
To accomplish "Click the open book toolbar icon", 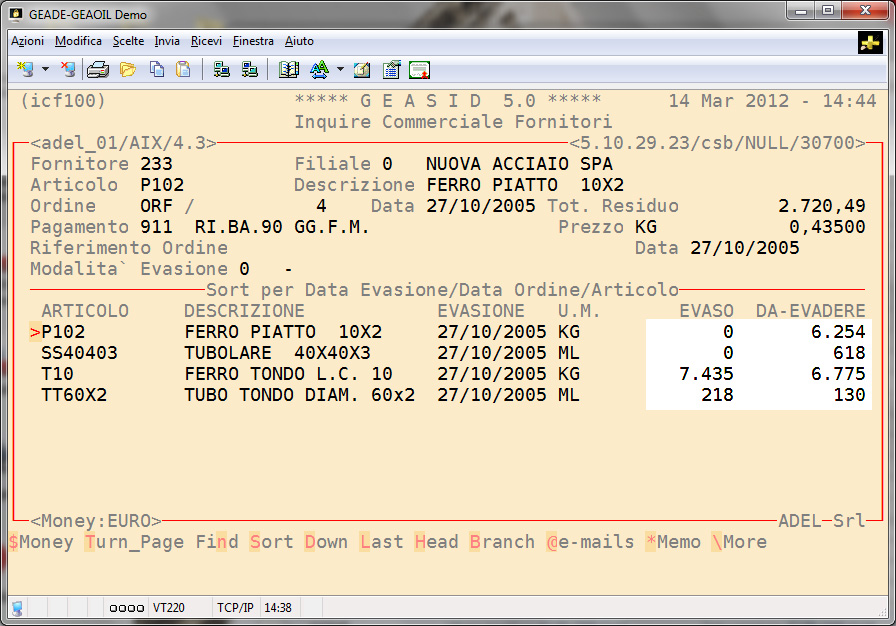I will [289, 70].
